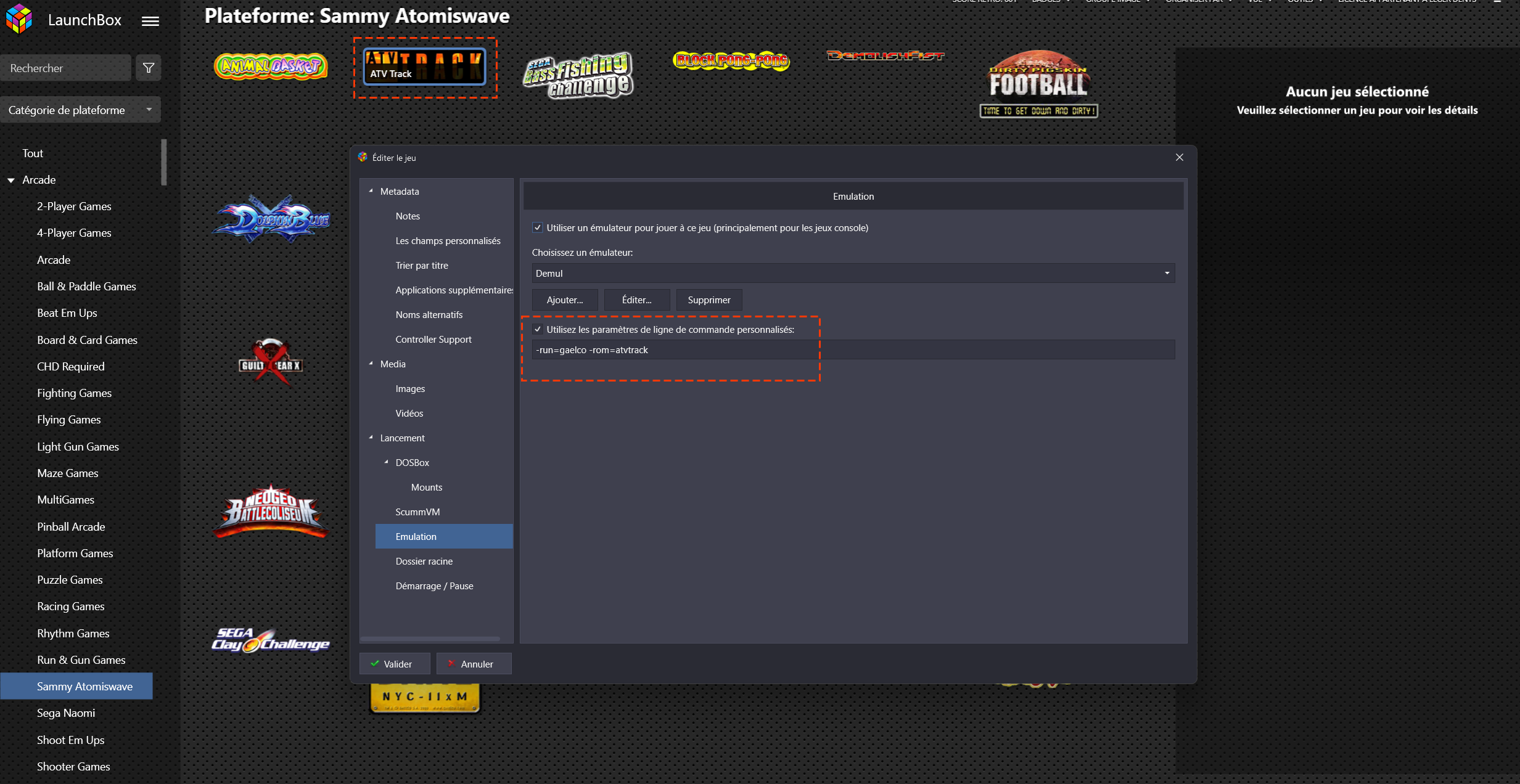1520x784 pixels.
Task: Select Fighting Games category
Action: click(x=74, y=393)
